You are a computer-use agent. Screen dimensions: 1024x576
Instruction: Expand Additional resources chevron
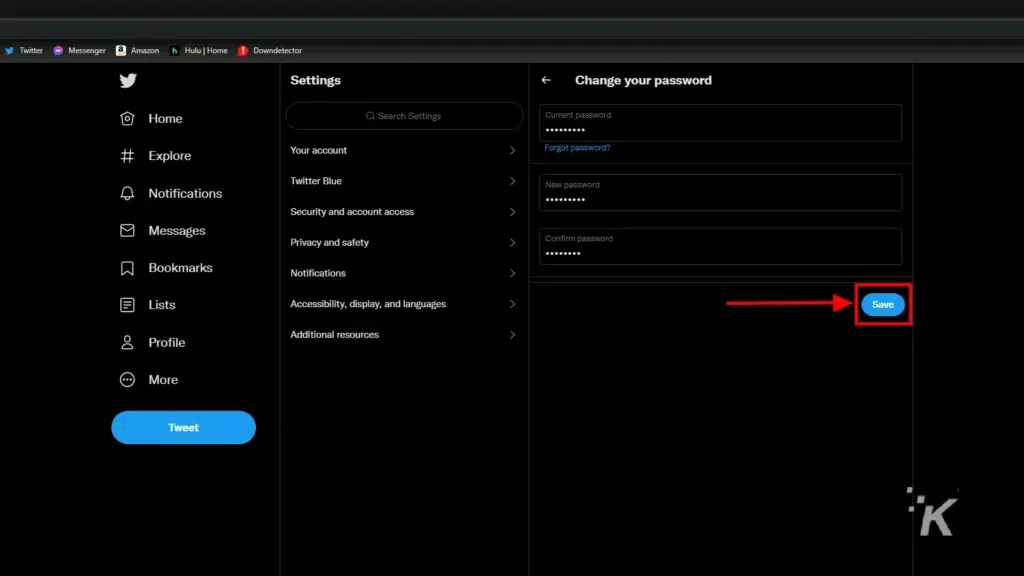pyautogui.click(x=513, y=334)
